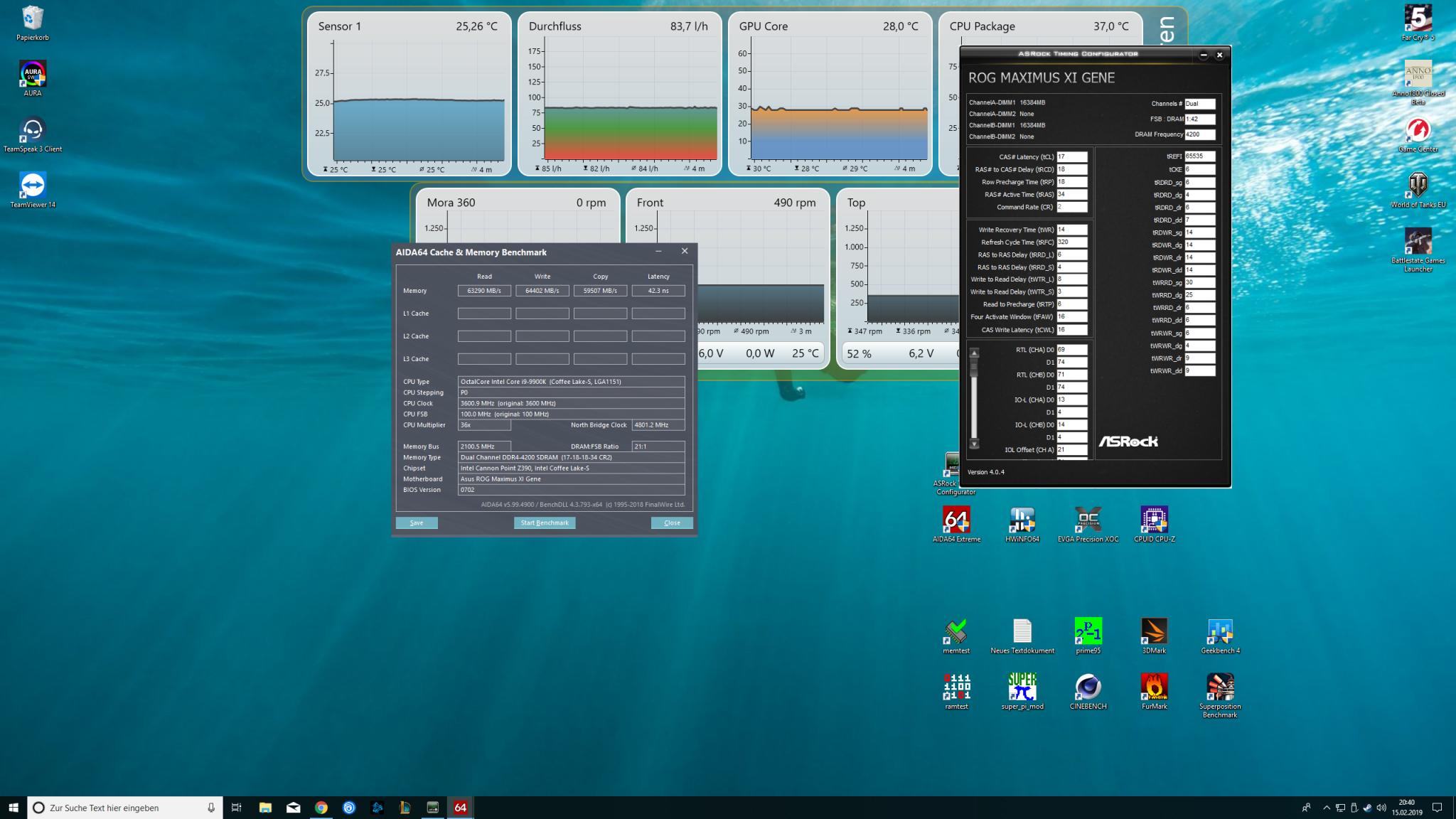Click the Command Rate (CR) field
1456x819 pixels.
tap(1072, 207)
